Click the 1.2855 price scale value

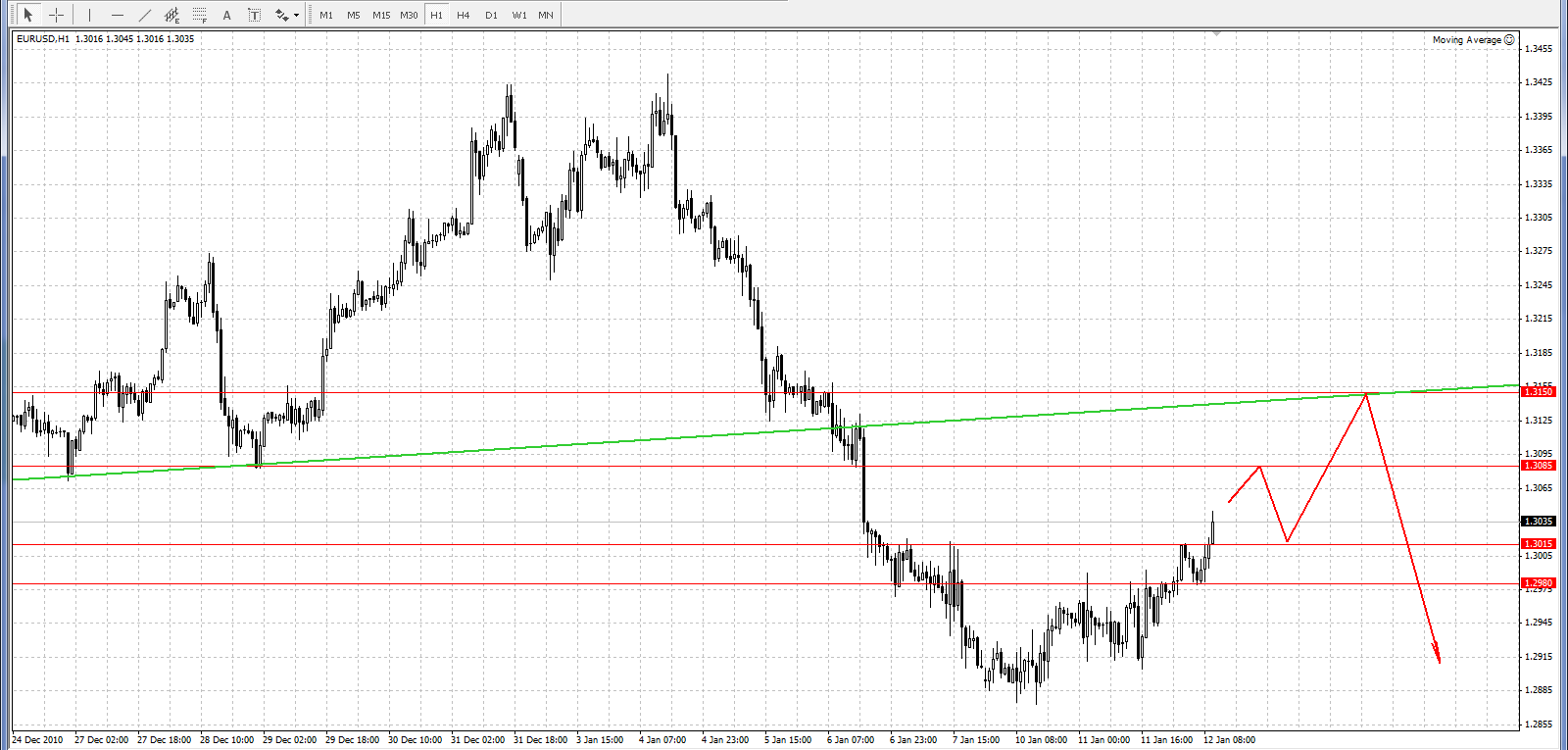[1539, 725]
